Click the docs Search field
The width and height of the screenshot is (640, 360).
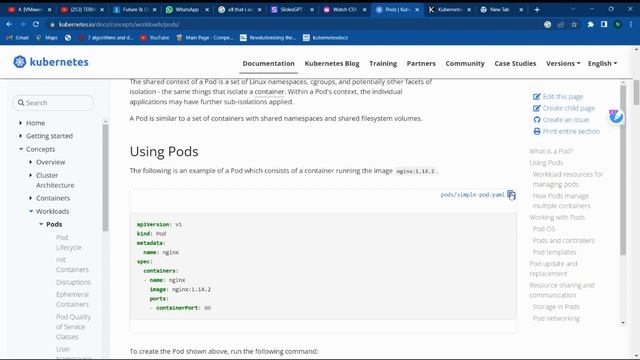[53, 103]
